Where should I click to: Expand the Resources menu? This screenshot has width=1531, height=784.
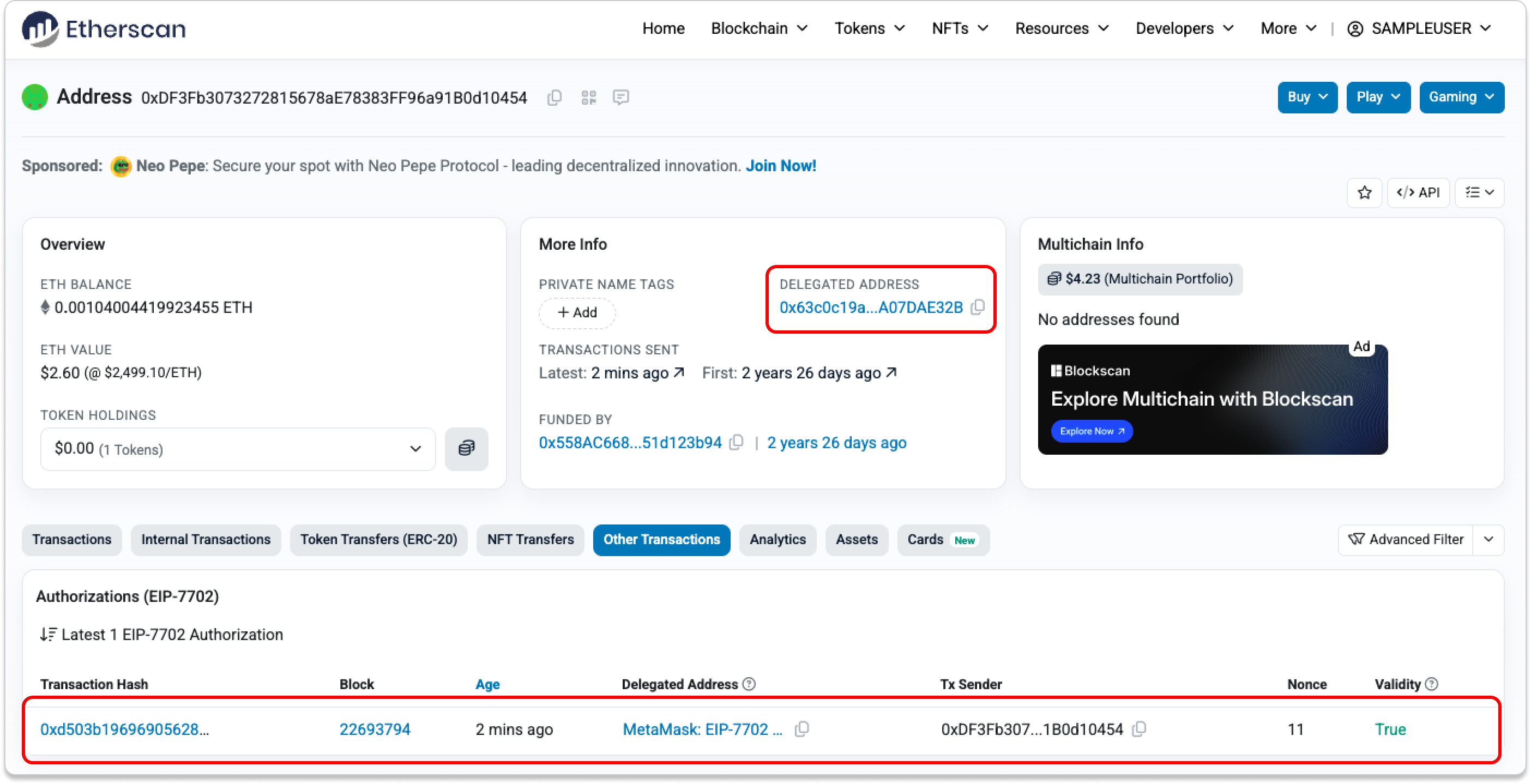tap(1062, 28)
